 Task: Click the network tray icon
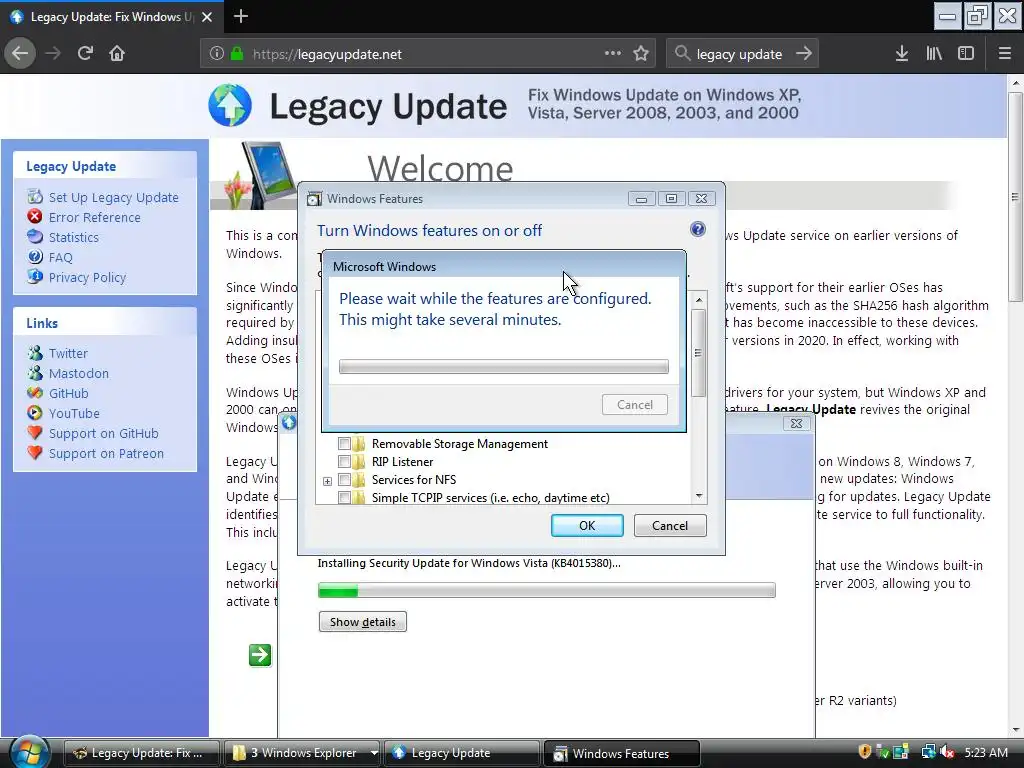927,752
